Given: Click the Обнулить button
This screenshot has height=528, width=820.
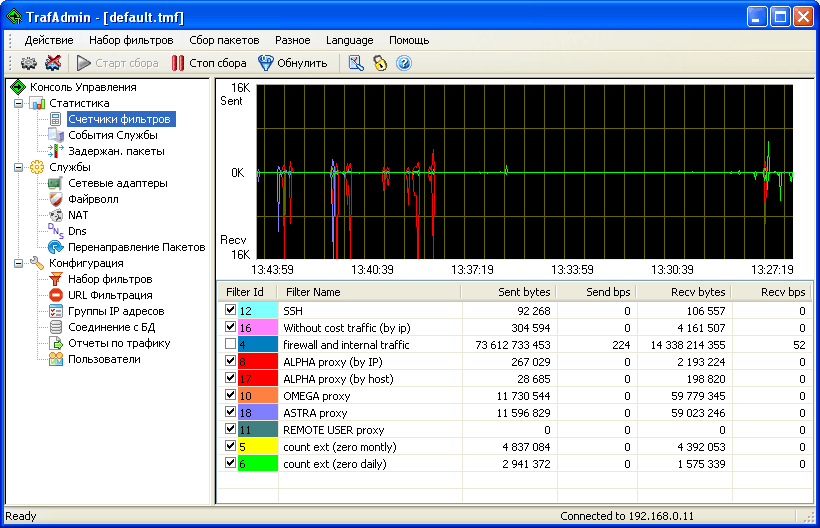Looking at the screenshot, I should [293, 63].
